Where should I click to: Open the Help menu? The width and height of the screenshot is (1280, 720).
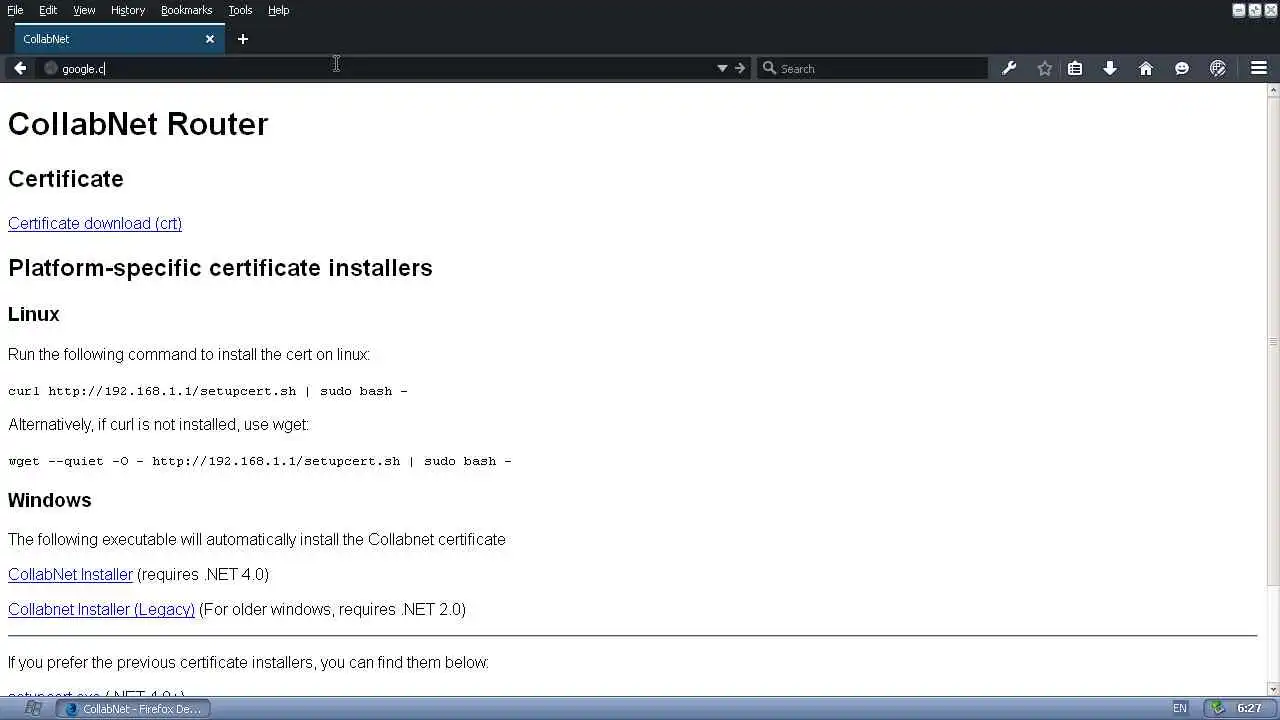[x=278, y=10]
